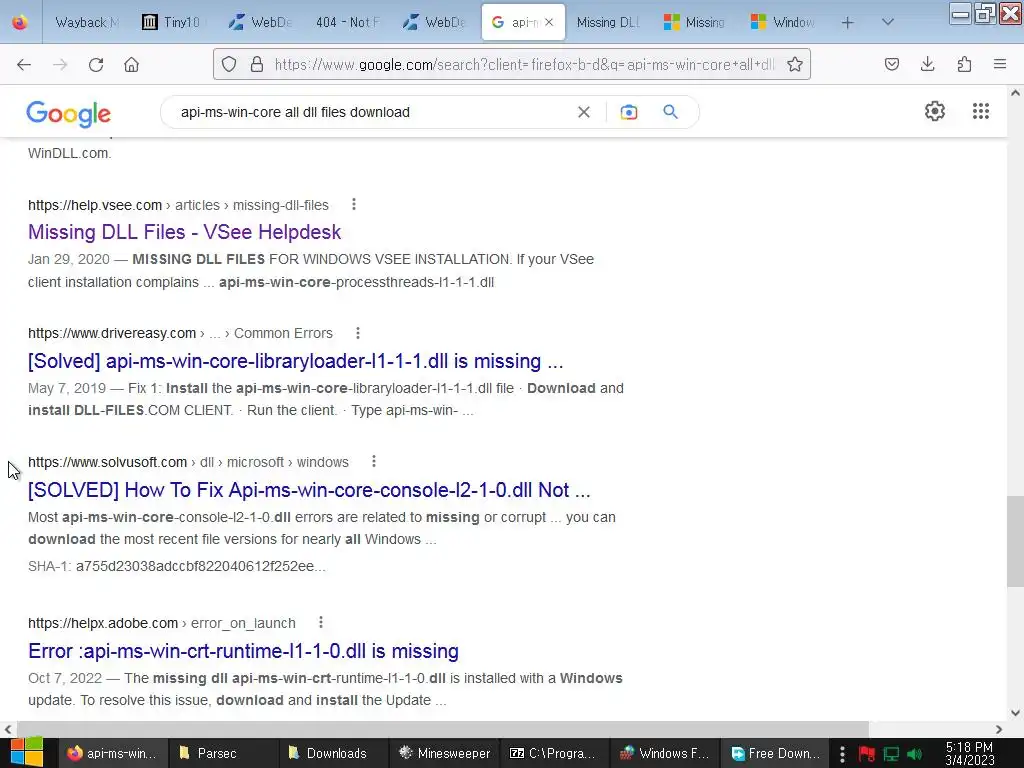This screenshot has height=768, width=1024.
Task: Open the Downloads taskbar window
Action: 334,753
